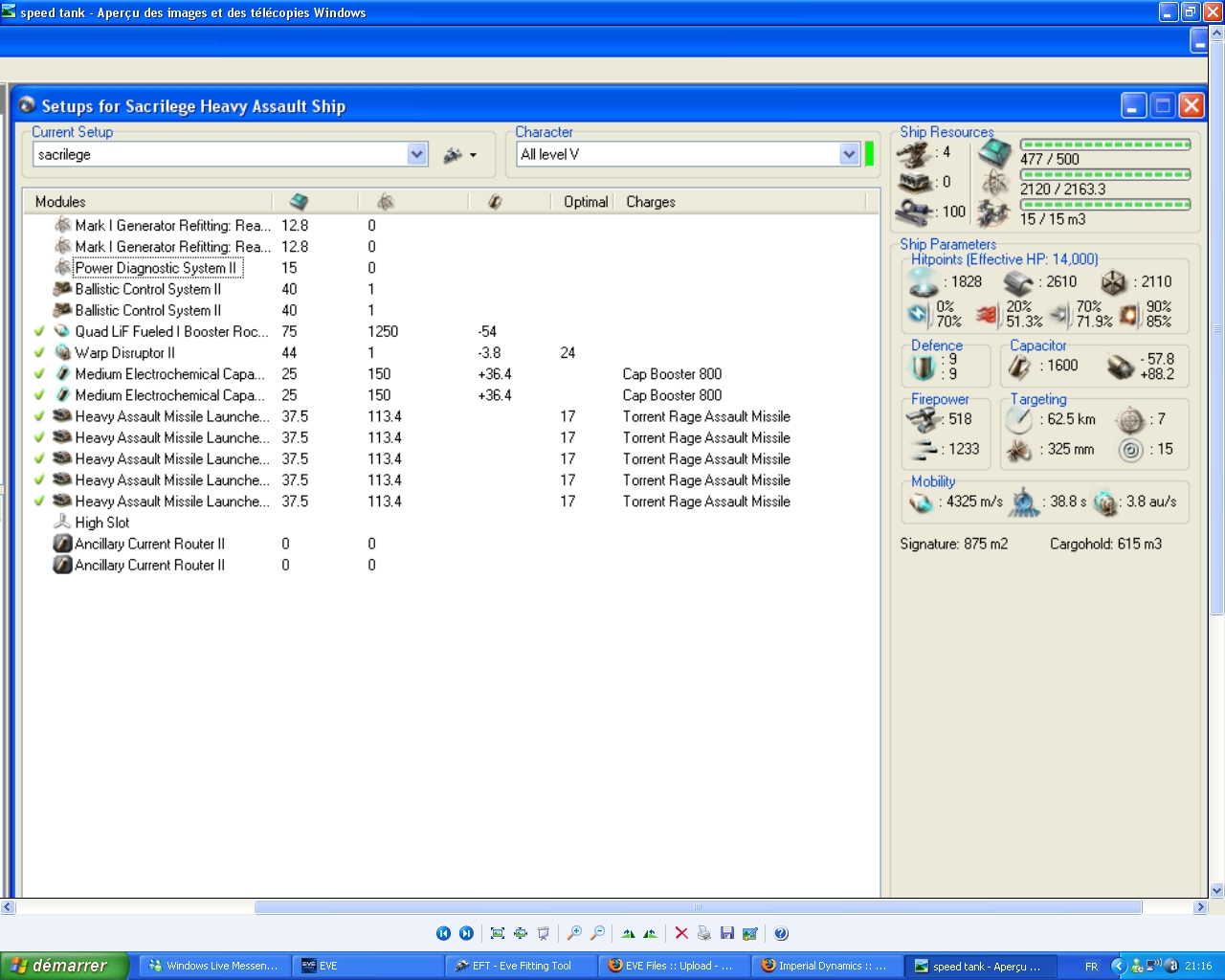Zoom in on the picture

pos(574,933)
